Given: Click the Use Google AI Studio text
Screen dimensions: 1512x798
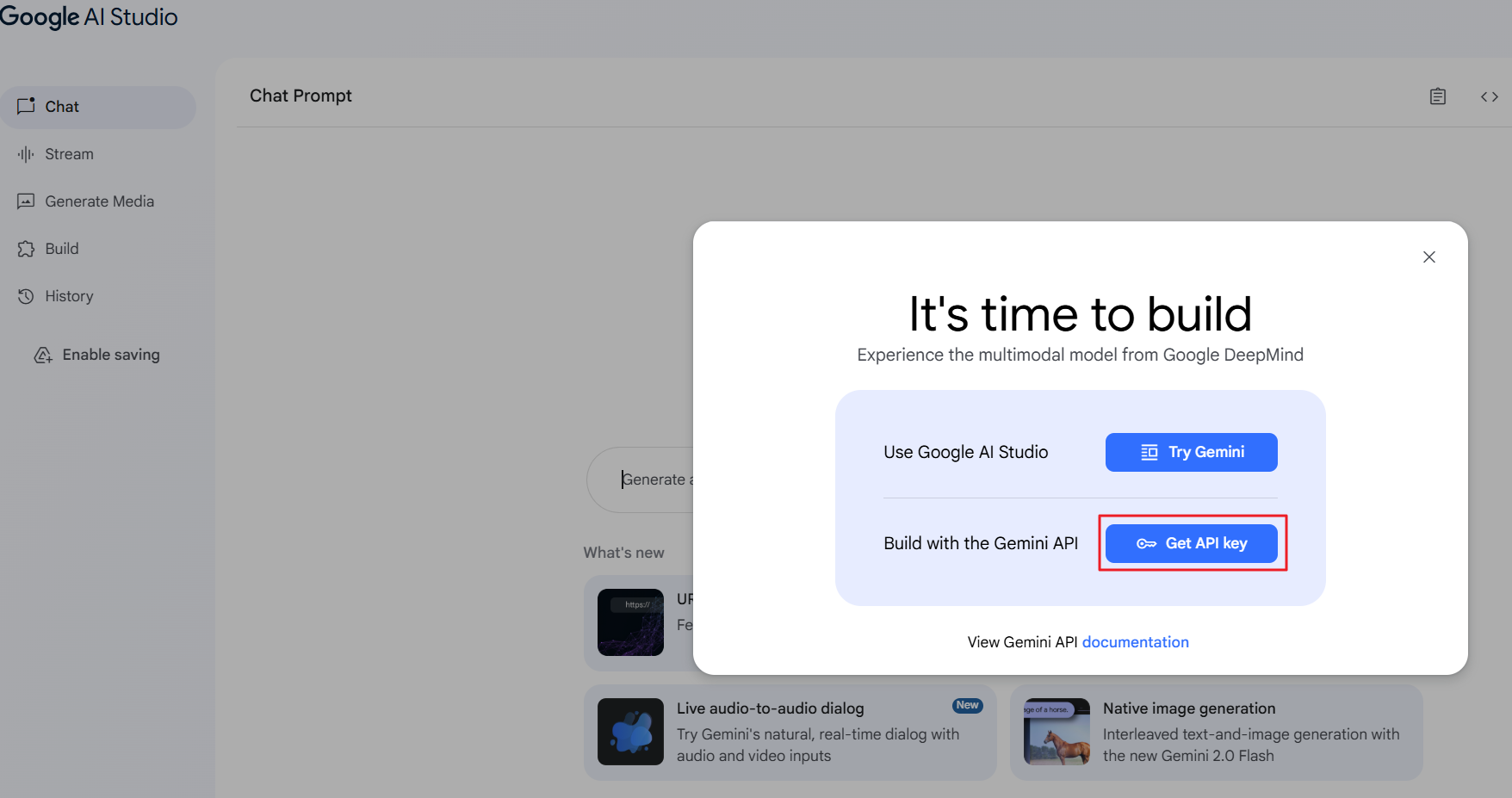Looking at the screenshot, I should tap(965, 452).
